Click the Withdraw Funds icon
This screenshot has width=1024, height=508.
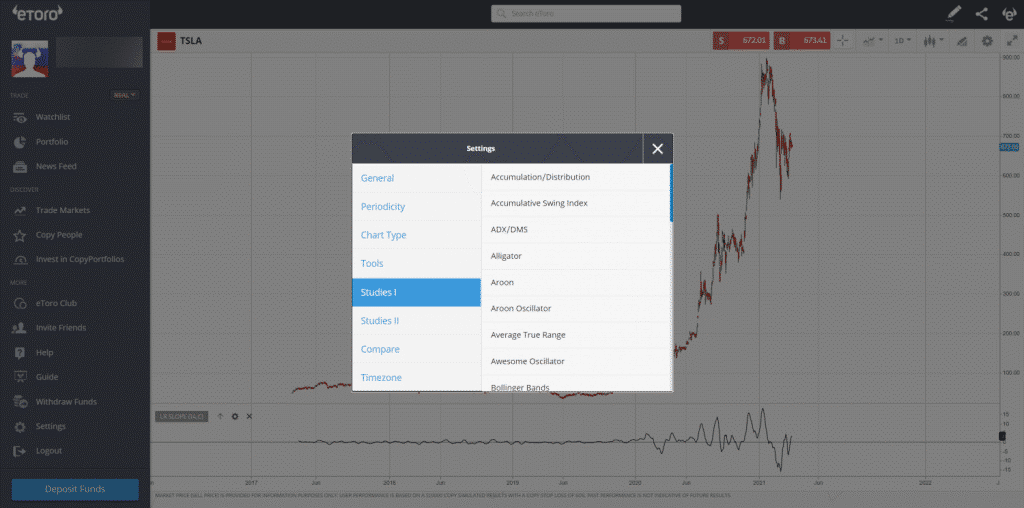(x=20, y=402)
